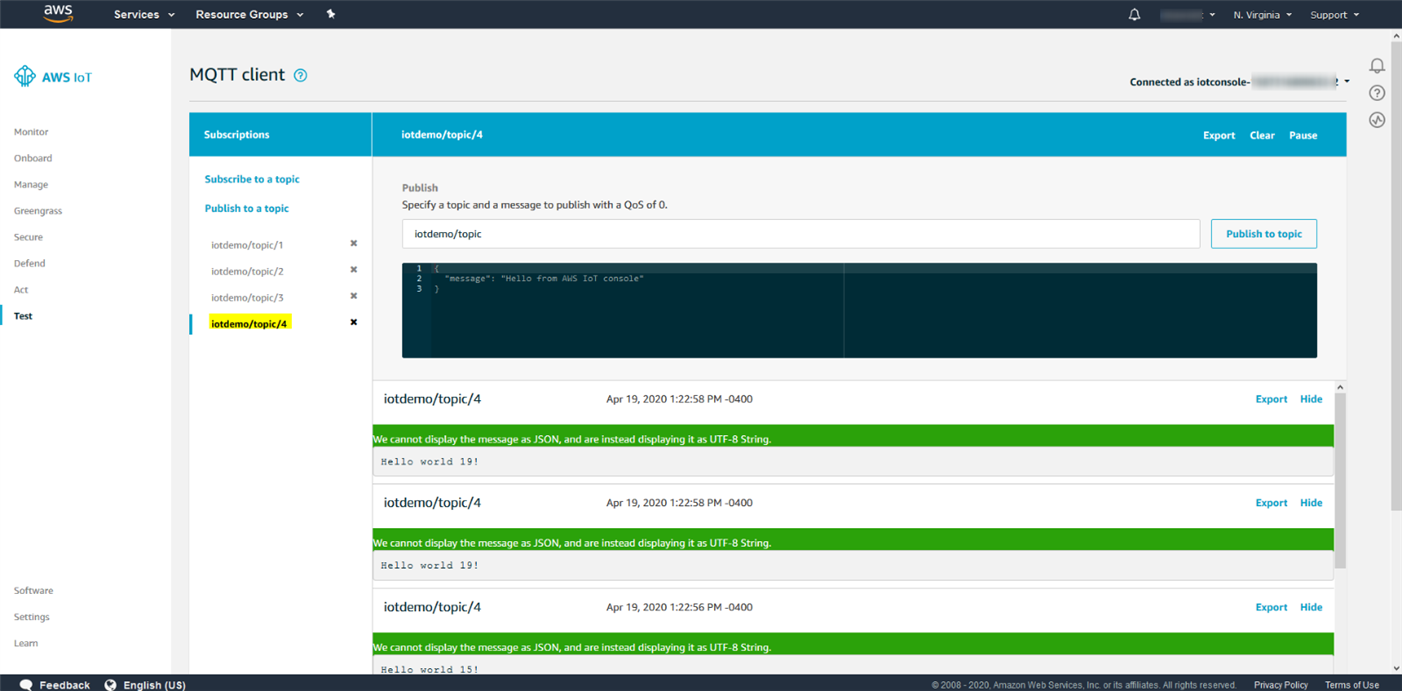Click the AWS logo in header
Image resolution: width=1402 pixels, height=691 pixels.
pyautogui.click(x=58, y=13)
